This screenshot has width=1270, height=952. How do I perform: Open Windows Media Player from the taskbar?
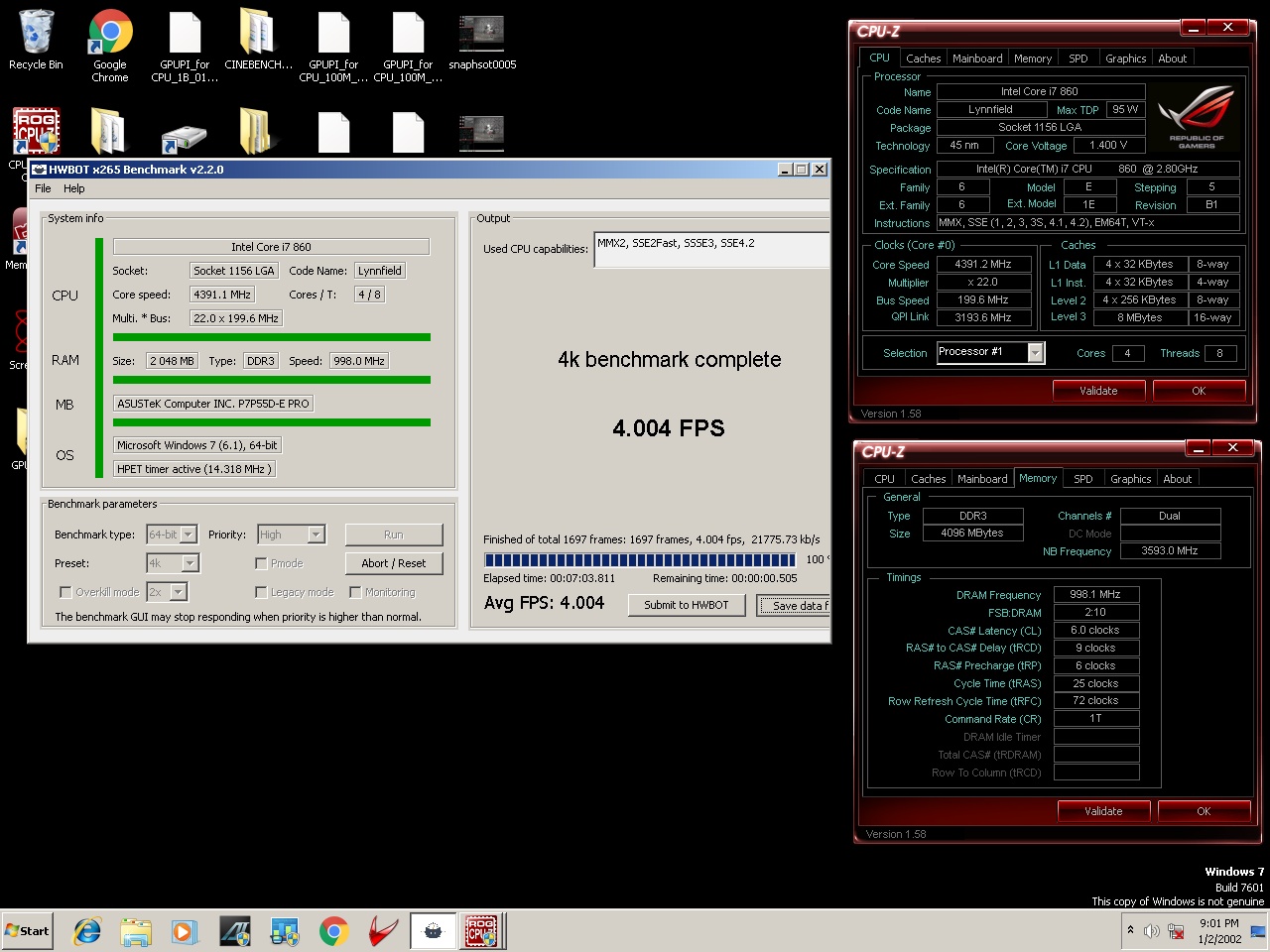tap(185, 931)
